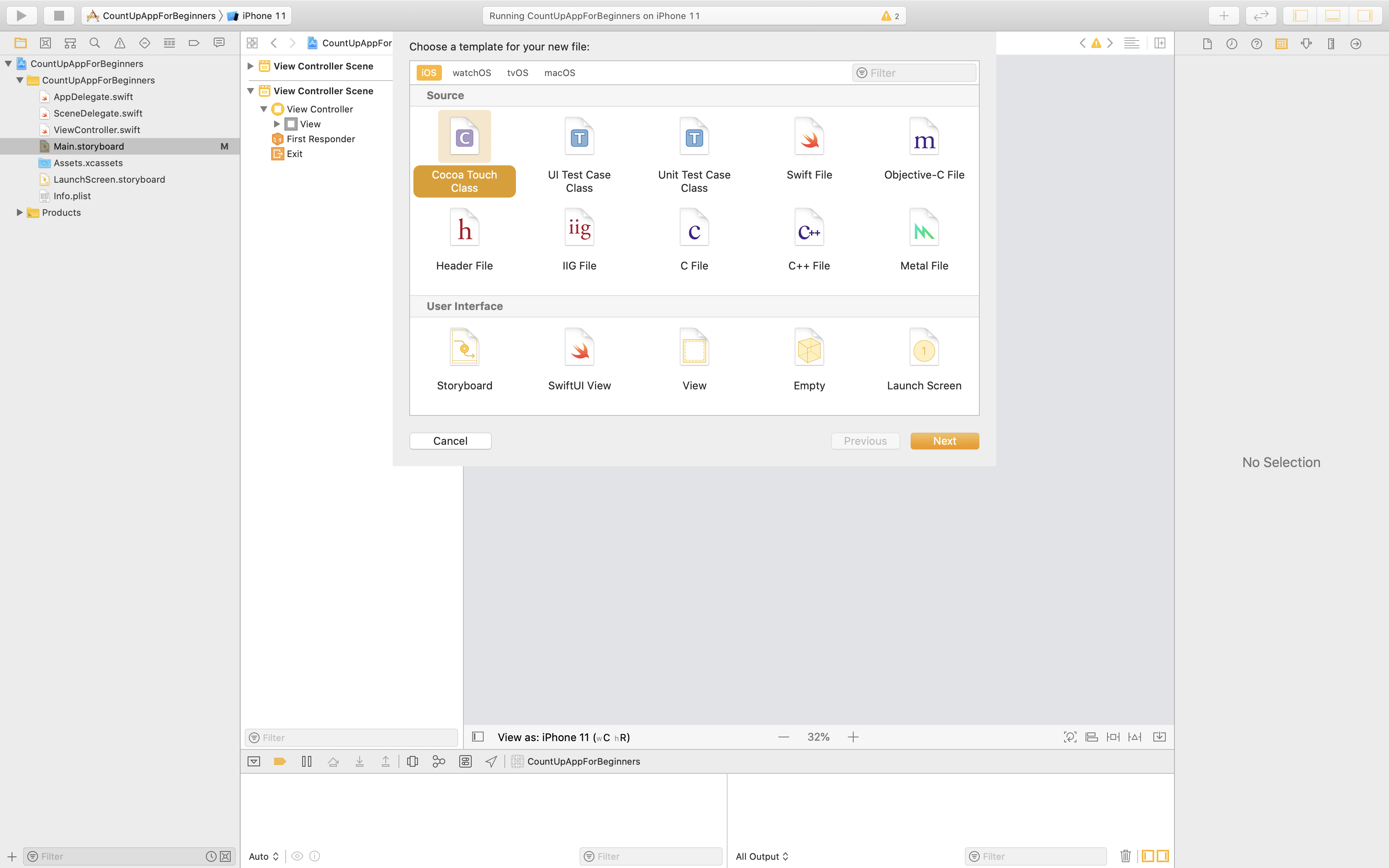Clear console with trash icon
Screen dimensions: 1389x868
1125,856
